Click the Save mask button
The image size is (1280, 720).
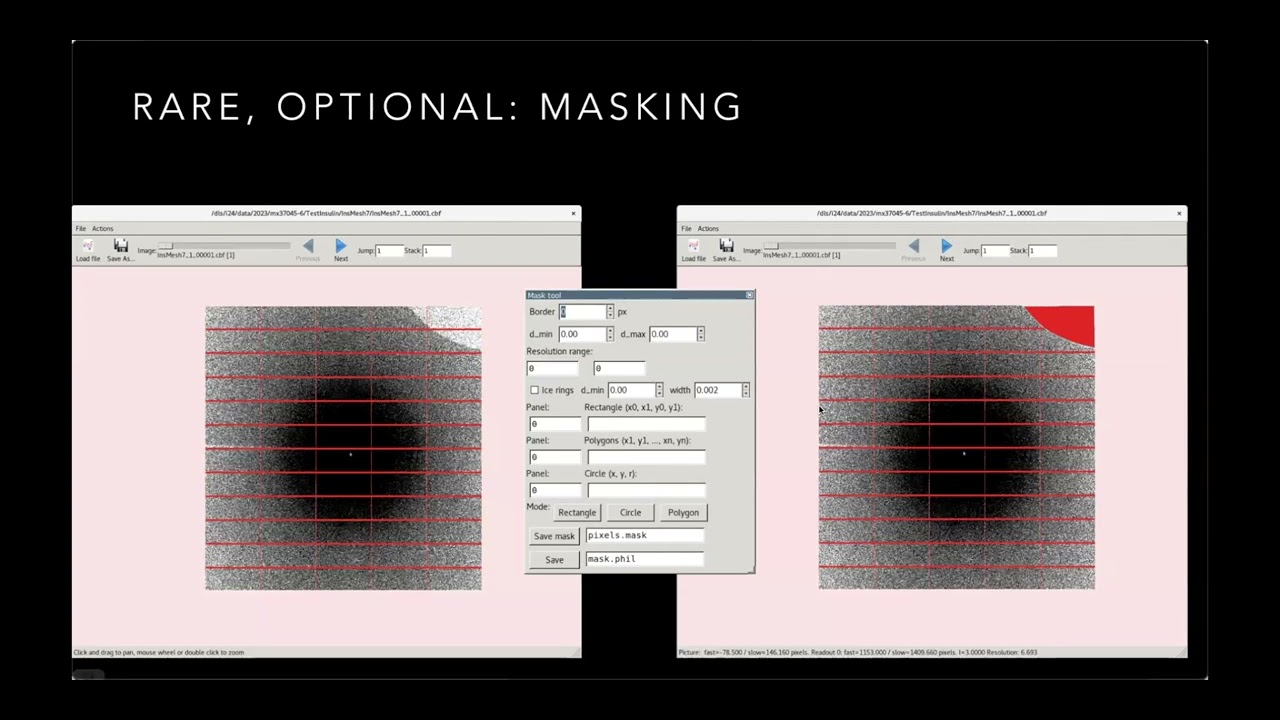tap(554, 536)
